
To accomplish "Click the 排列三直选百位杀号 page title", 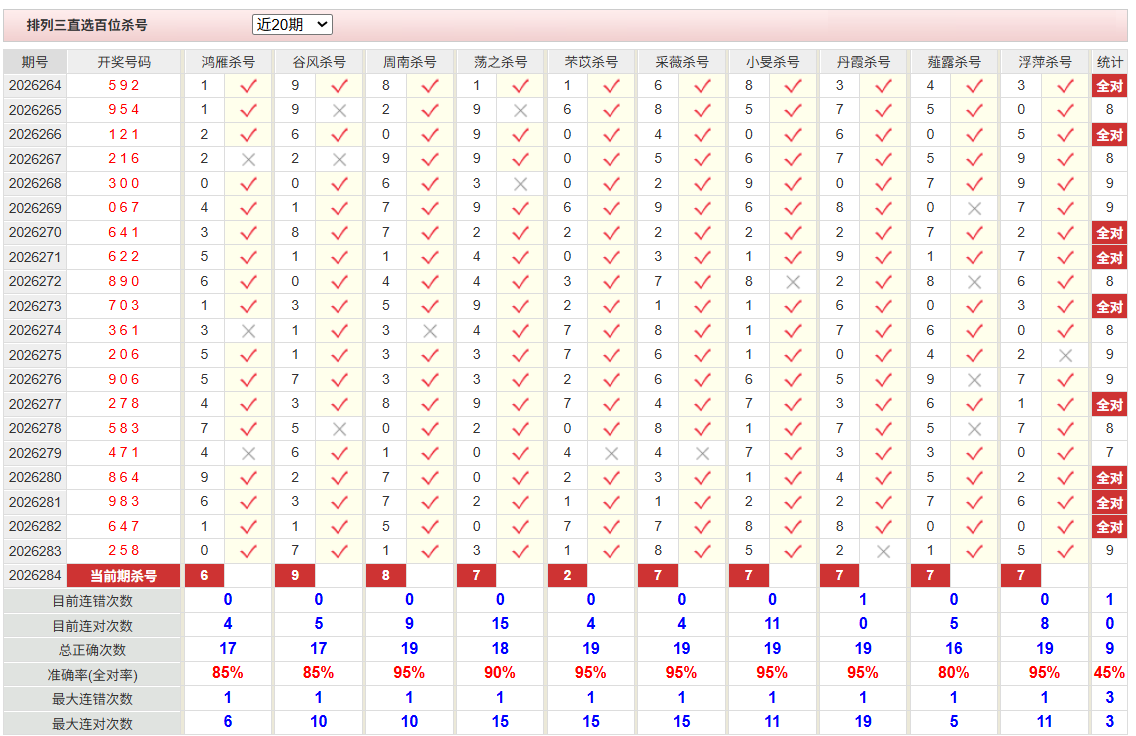I will 87,25.
